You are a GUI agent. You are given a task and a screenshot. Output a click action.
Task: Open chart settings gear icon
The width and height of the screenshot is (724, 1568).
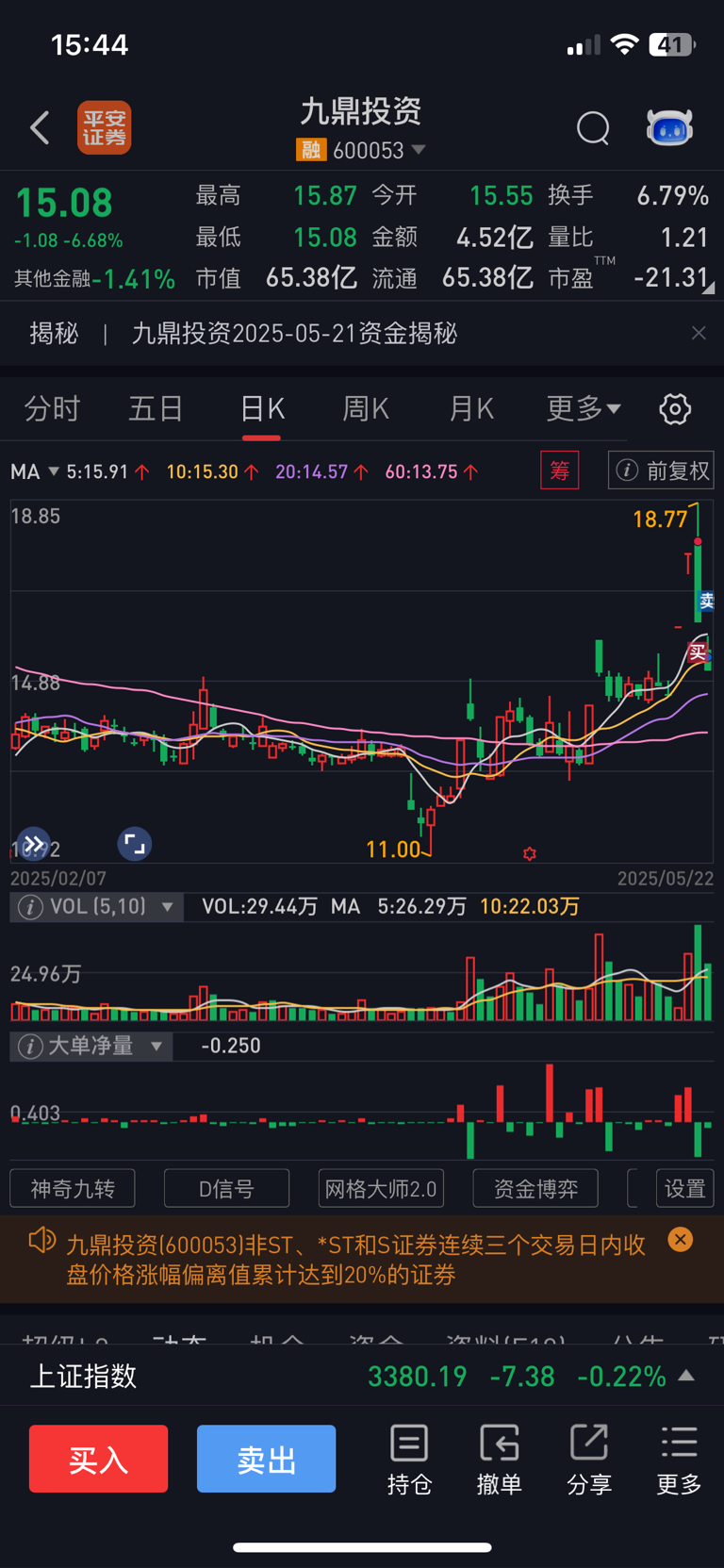tap(675, 408)
